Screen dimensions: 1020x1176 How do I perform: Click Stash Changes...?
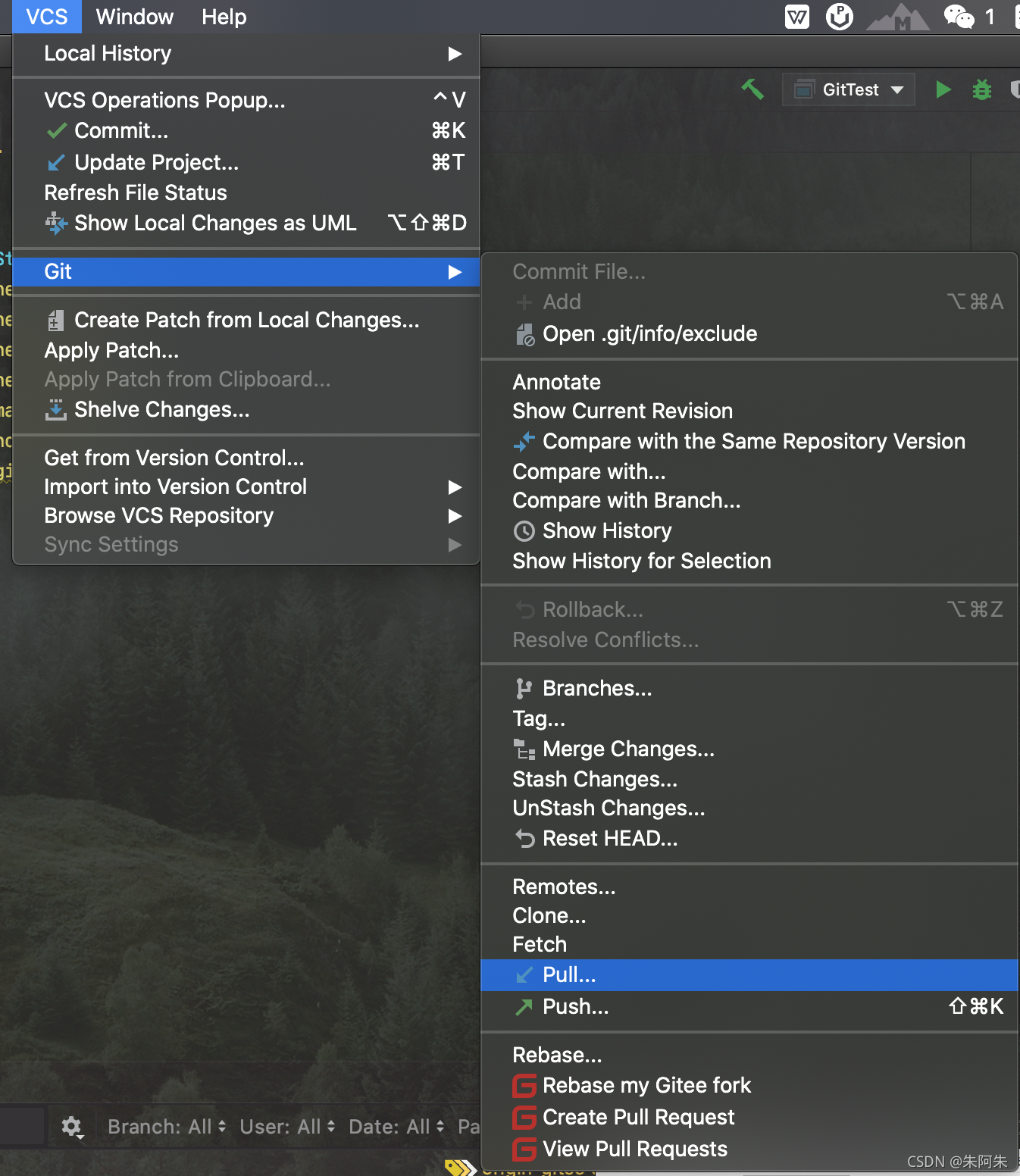tap(749, 779)
